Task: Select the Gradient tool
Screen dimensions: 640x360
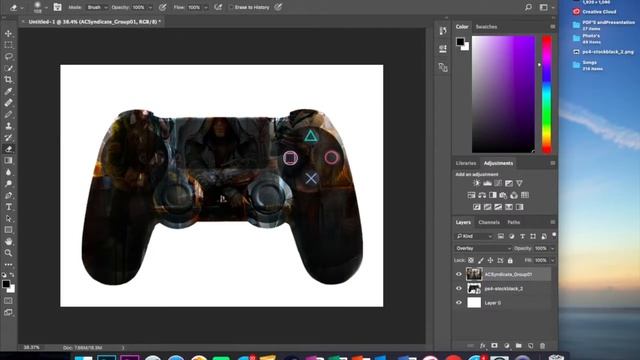Action: (8, 160)
